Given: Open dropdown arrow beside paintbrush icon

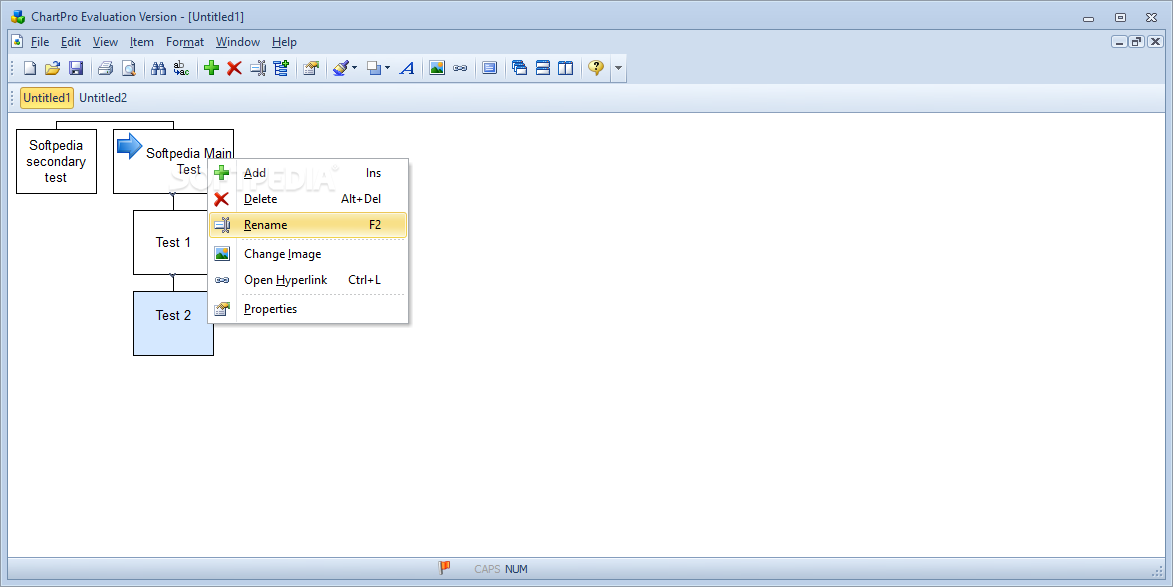Looking at the screenshot, I should point(355,68).
